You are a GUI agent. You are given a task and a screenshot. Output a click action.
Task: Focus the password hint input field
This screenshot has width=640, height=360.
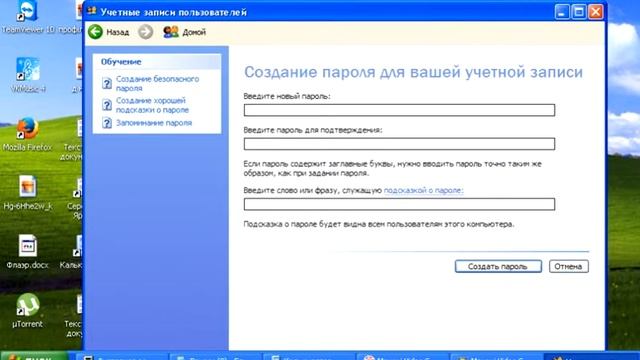pos(399,204)
